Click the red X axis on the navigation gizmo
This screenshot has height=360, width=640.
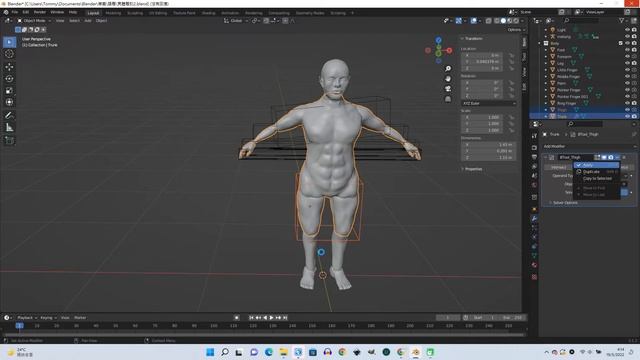[x=449, y=51]
